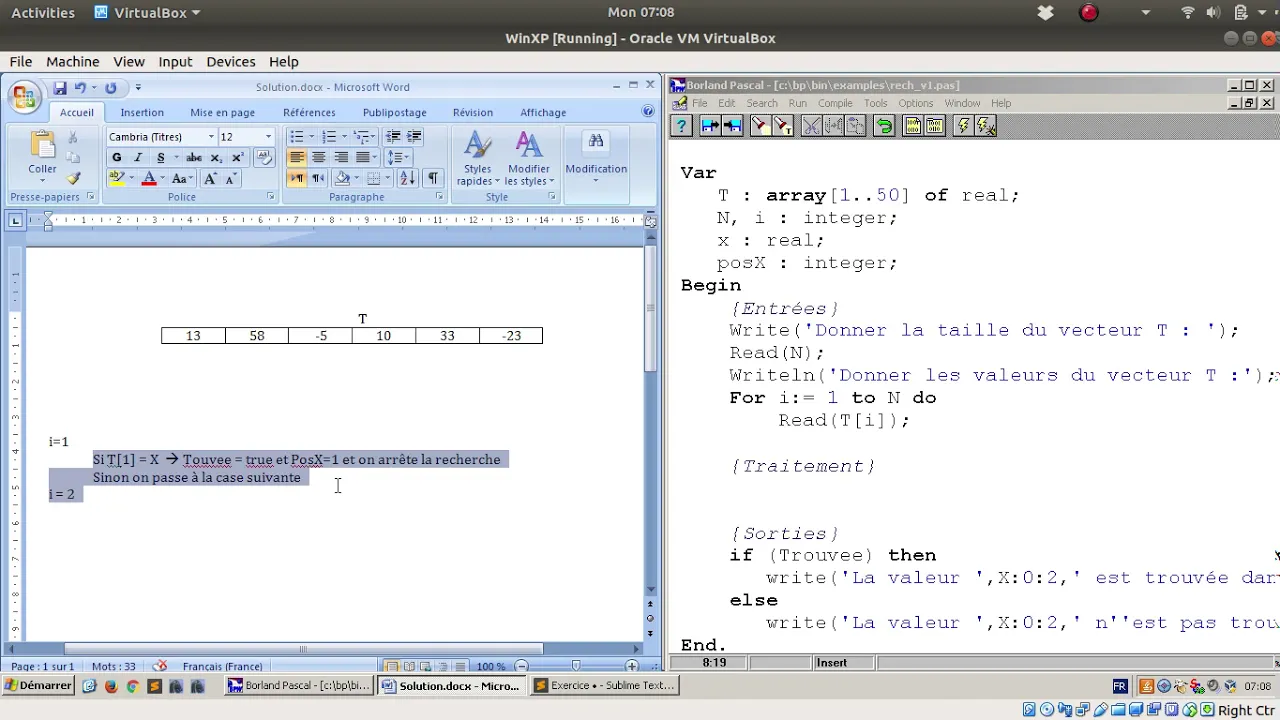Increase indent in Paragraphe group
The image size is (1280, 720).
coord(413,137)
